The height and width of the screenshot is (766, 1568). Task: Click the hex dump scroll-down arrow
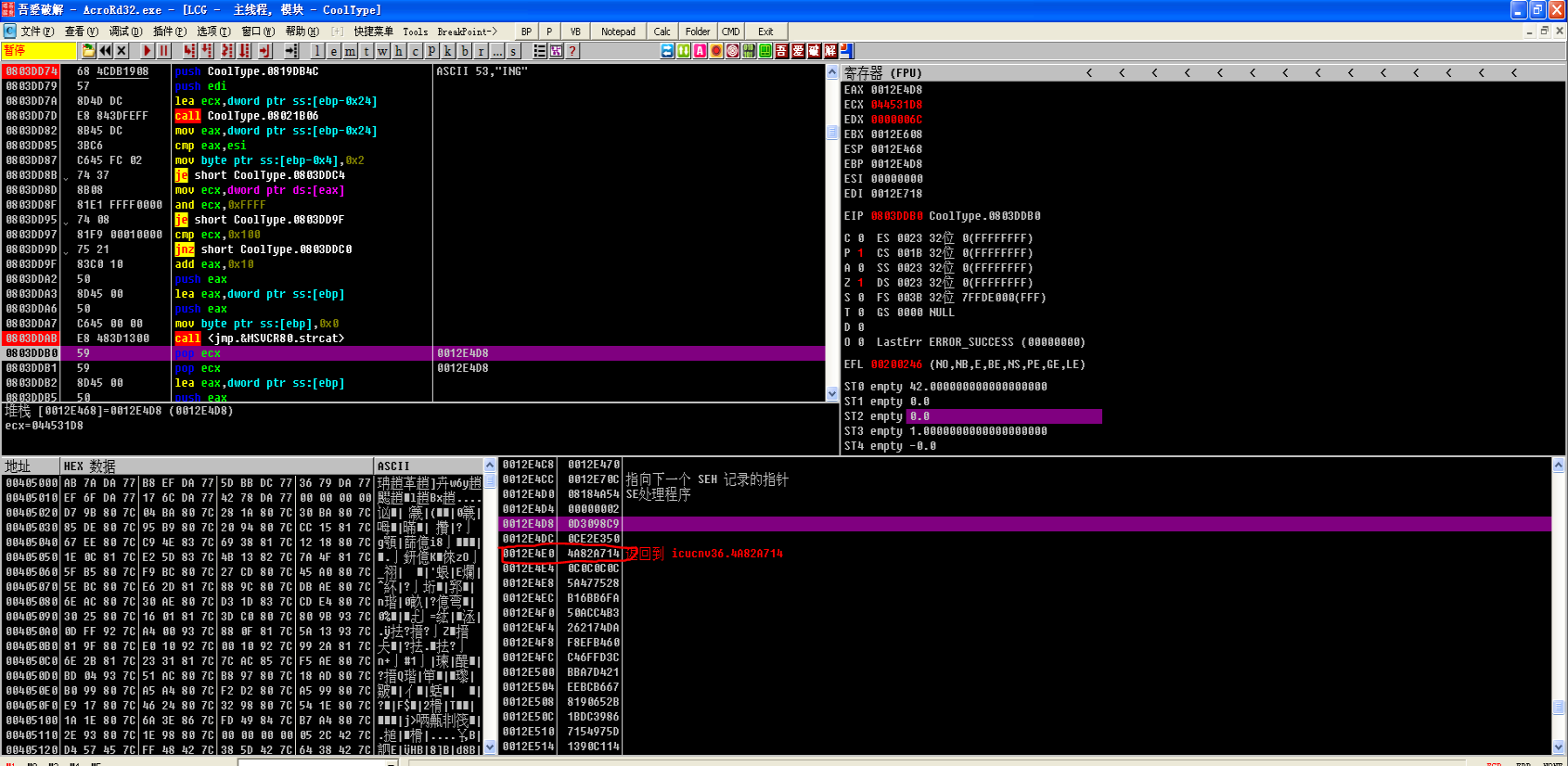(490, 747)
